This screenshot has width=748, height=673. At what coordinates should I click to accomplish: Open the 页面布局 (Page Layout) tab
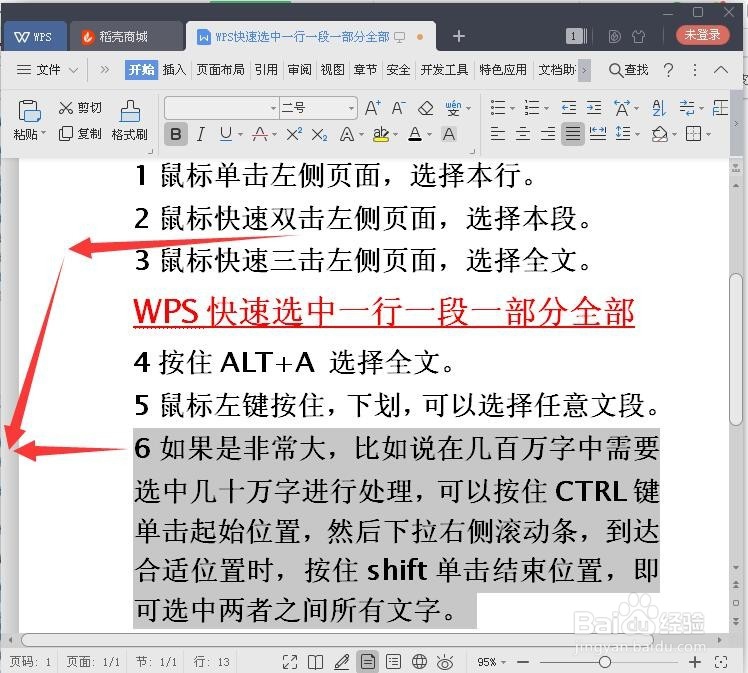220,70
